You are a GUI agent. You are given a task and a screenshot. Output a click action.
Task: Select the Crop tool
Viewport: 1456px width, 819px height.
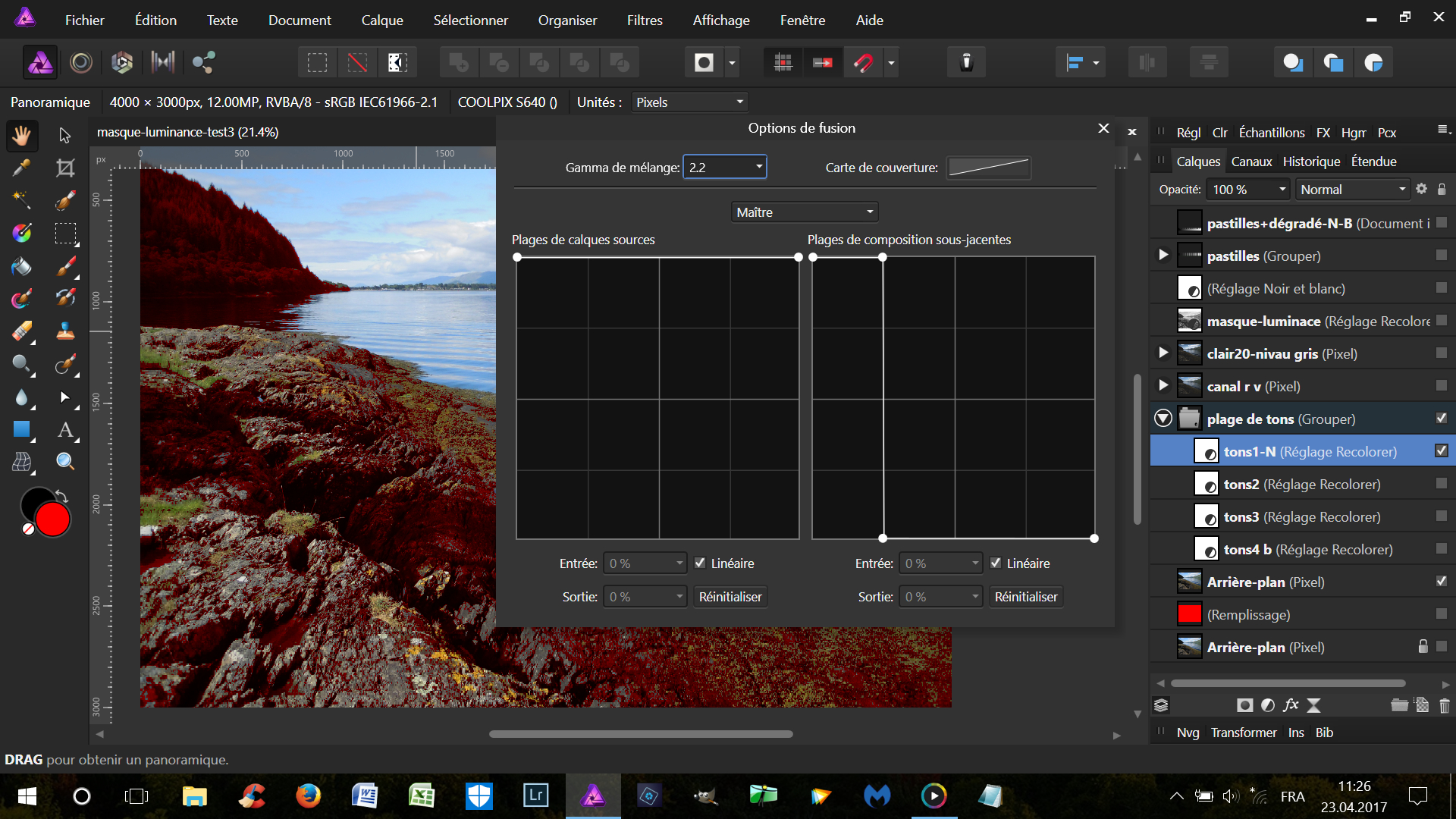(x=65, y=168)
